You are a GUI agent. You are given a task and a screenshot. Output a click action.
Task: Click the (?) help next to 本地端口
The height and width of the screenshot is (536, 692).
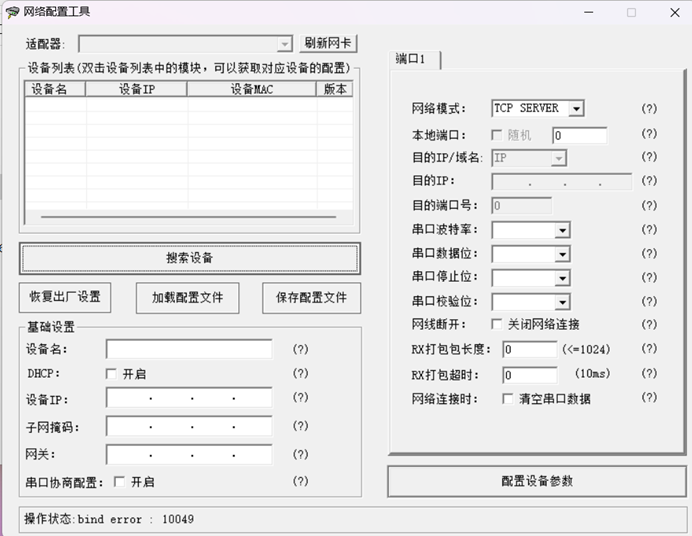(649, 134)
